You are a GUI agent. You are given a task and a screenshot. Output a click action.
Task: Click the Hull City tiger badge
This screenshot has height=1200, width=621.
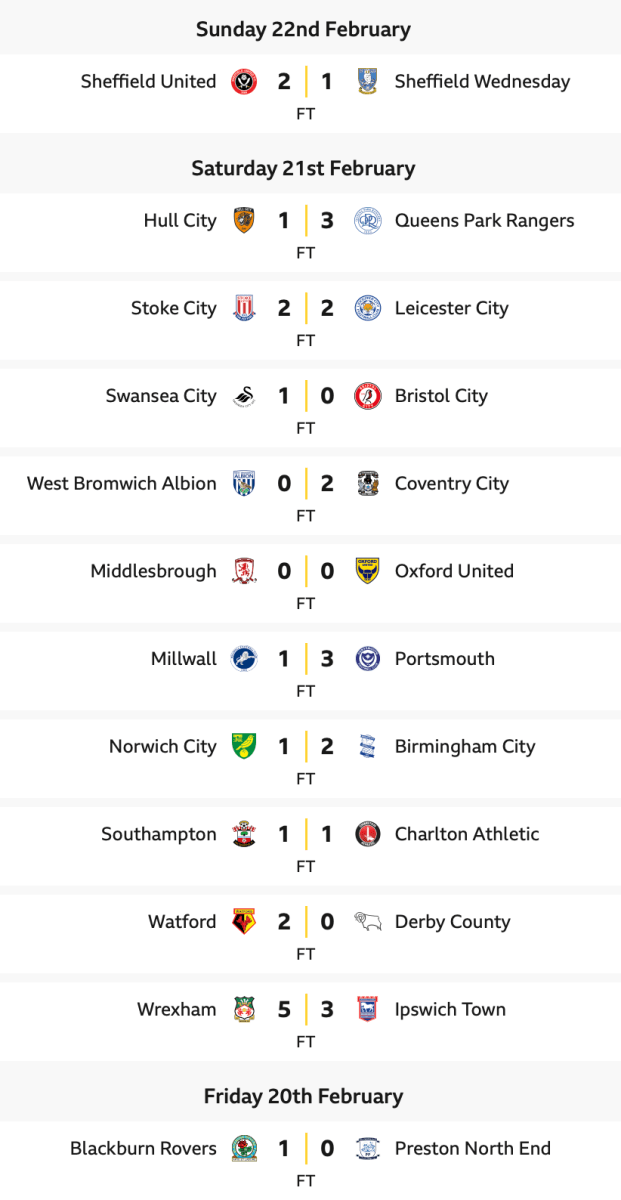click(243, 221)
